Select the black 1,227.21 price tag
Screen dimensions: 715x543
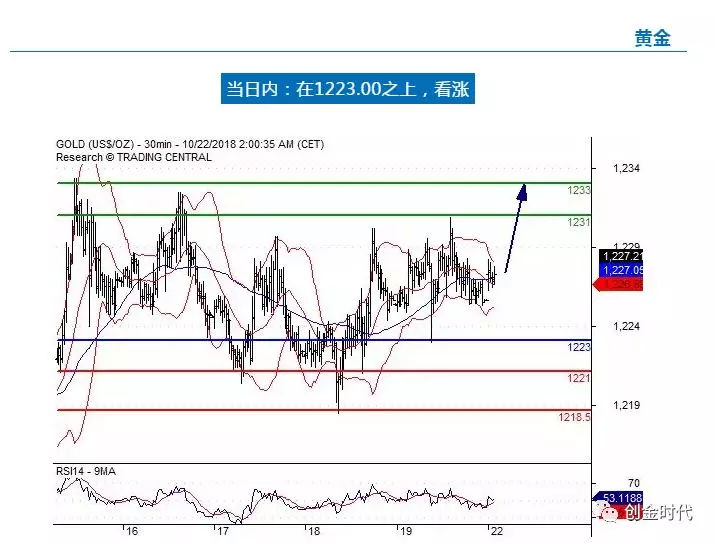(621, 256)
